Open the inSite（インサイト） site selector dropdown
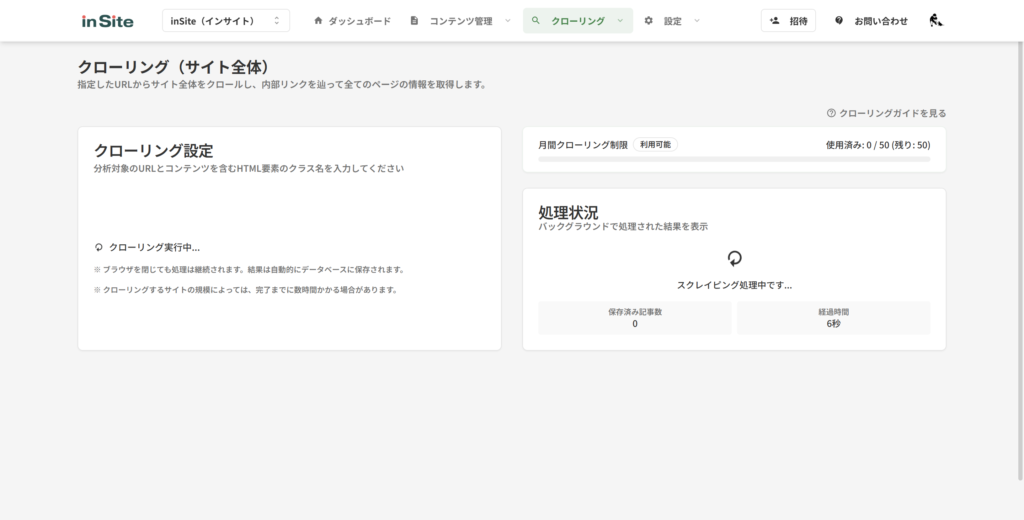Viewport: 1024px width, 520px height. pyautogui.click(x=226, y=21)
